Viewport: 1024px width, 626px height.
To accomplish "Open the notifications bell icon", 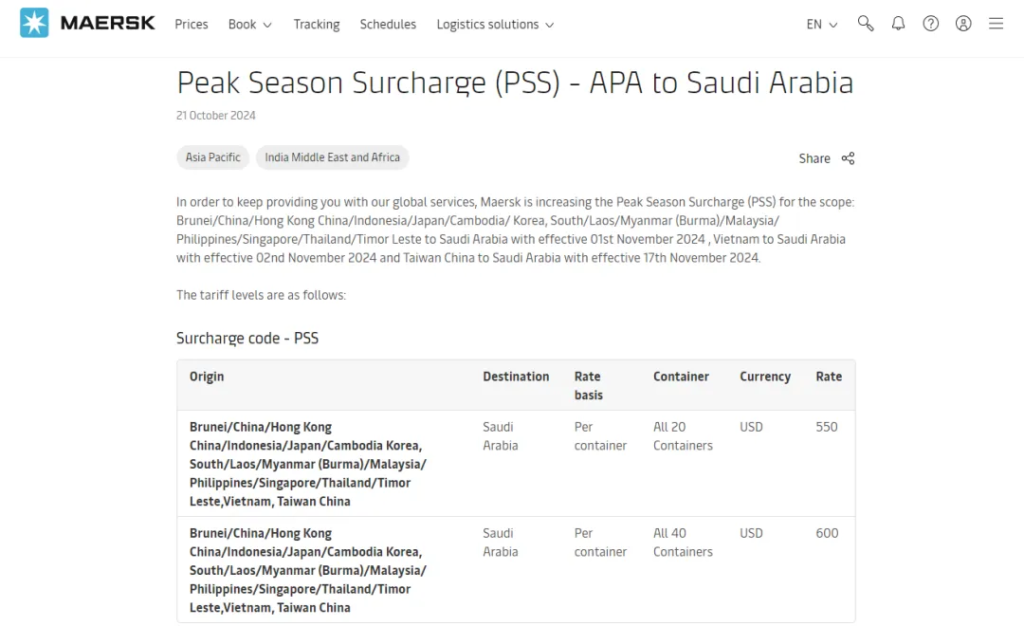I will point(899,23).
